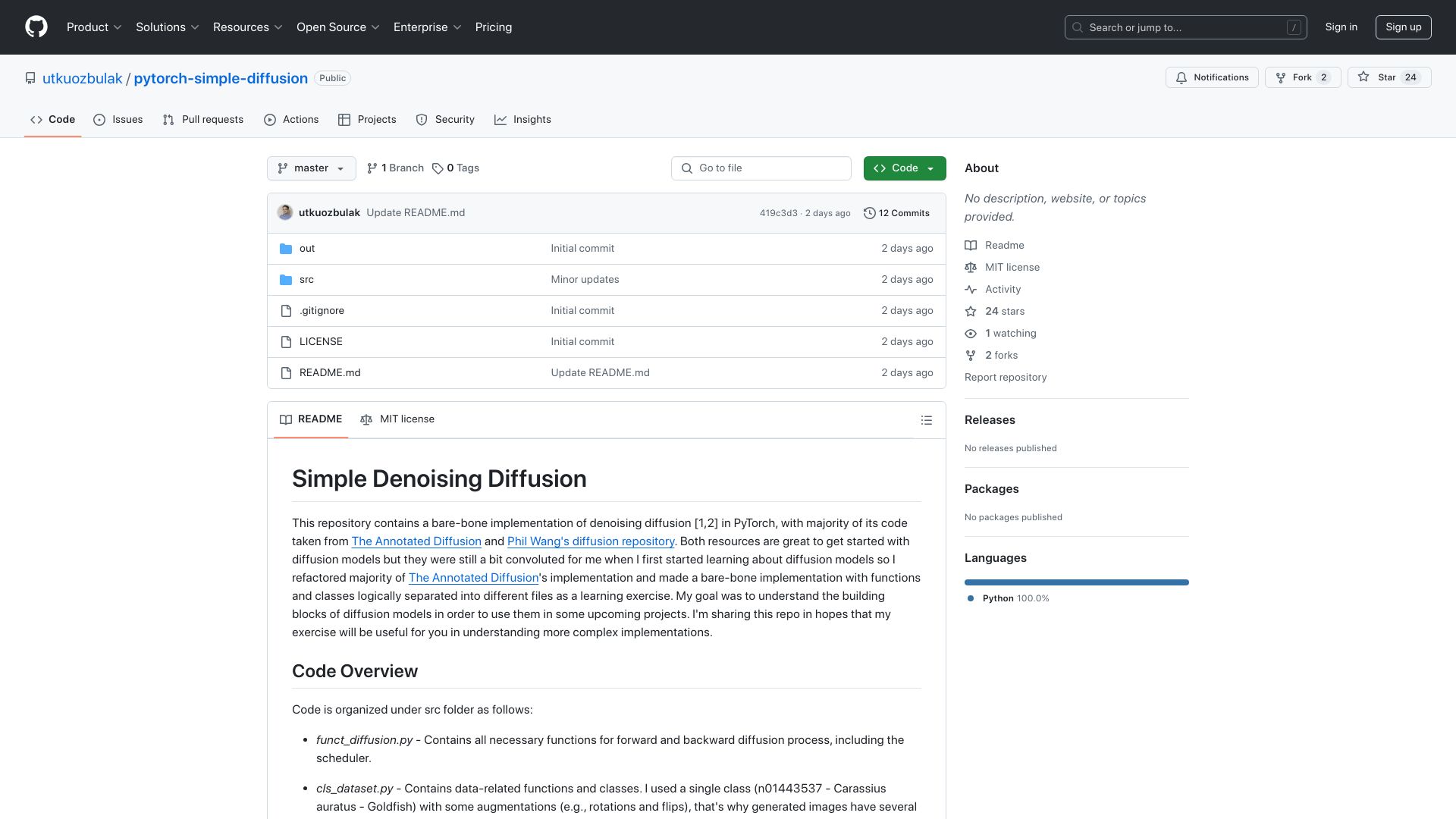1456x819 pixels.
Task: Click the MIT license scale icon in About
Action: click(971, 268)
